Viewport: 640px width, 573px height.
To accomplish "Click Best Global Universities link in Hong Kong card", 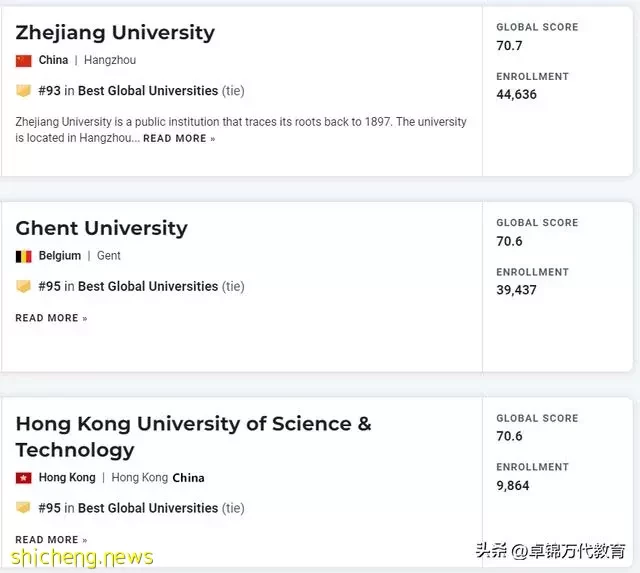I will pos(147,508).
